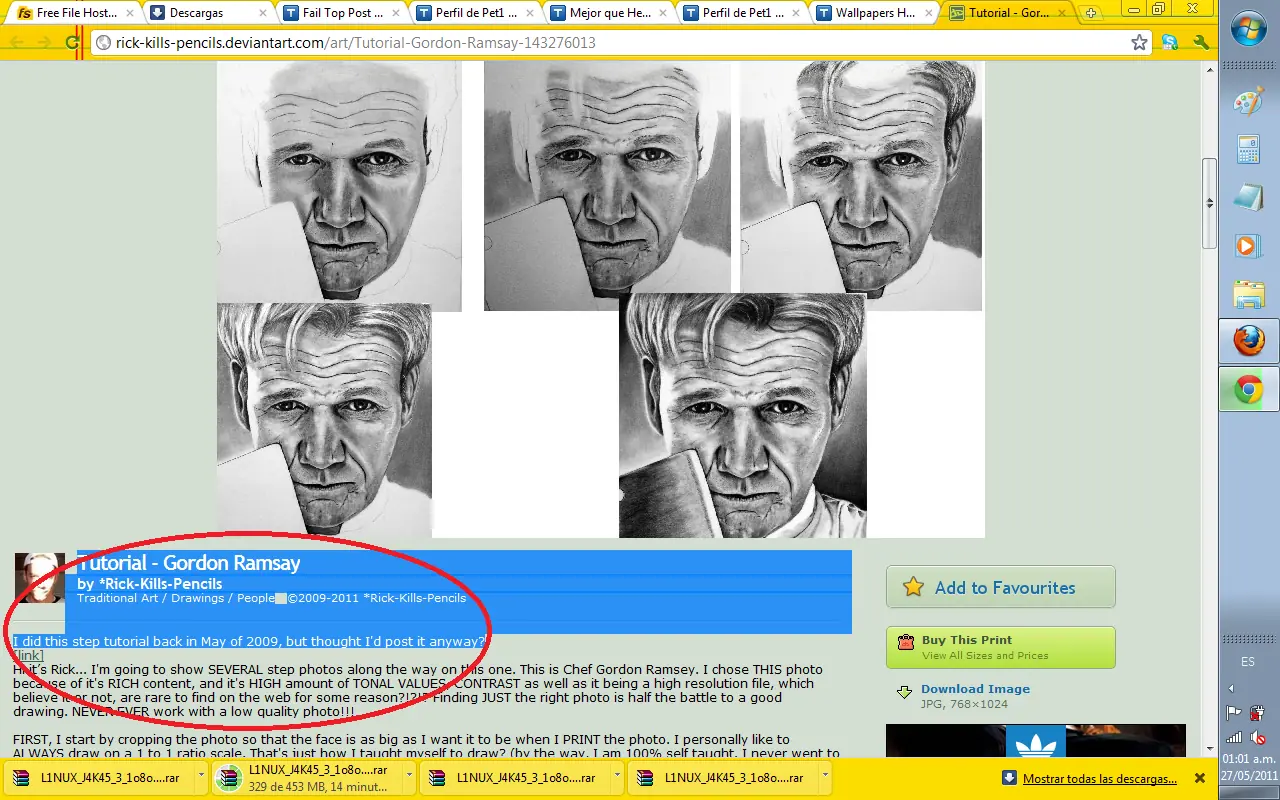Switch to Firefox in the taskbar
Screen dimensions: 1280x800
1249,342
